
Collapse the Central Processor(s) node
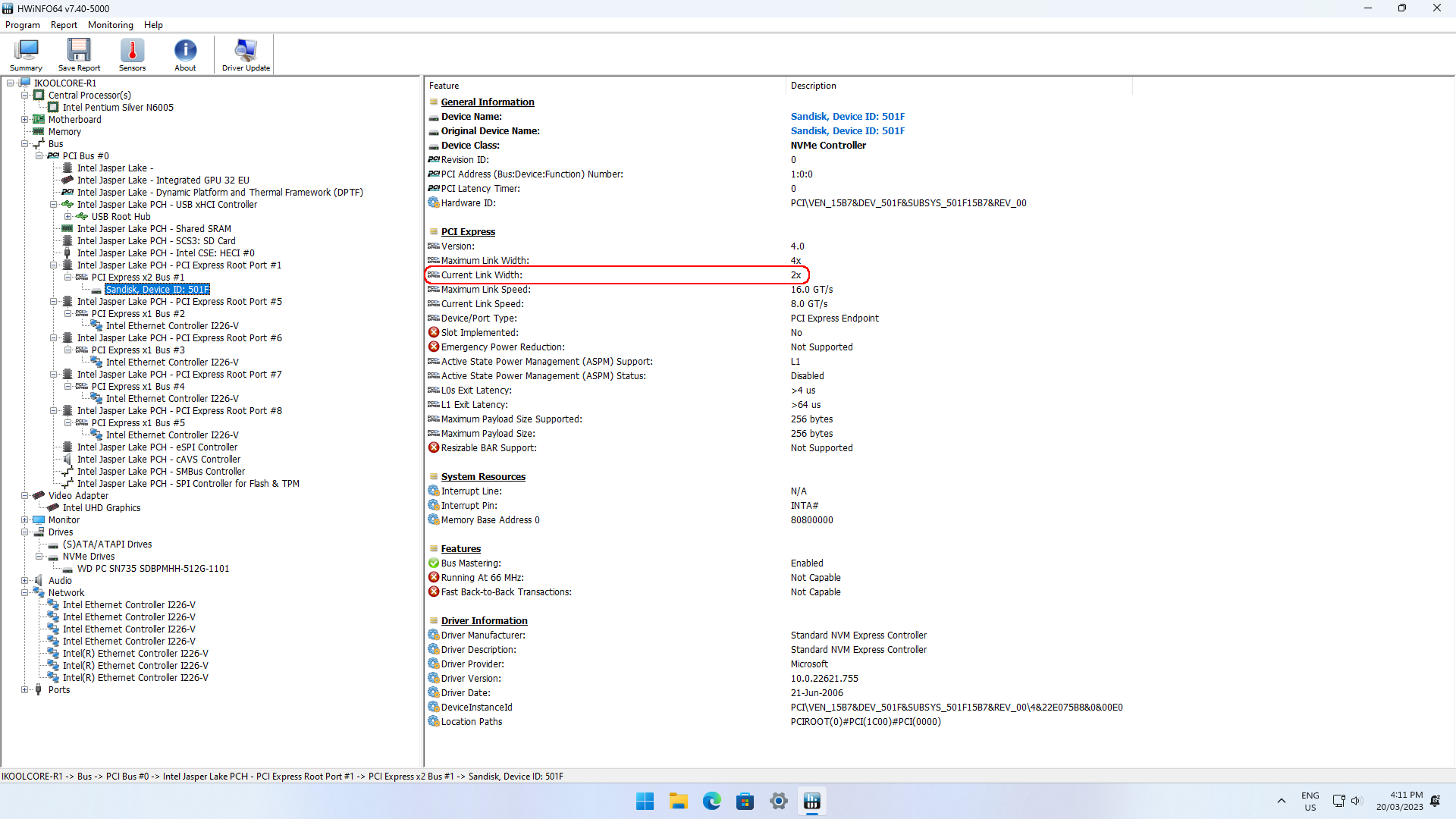tap(25, 96)
